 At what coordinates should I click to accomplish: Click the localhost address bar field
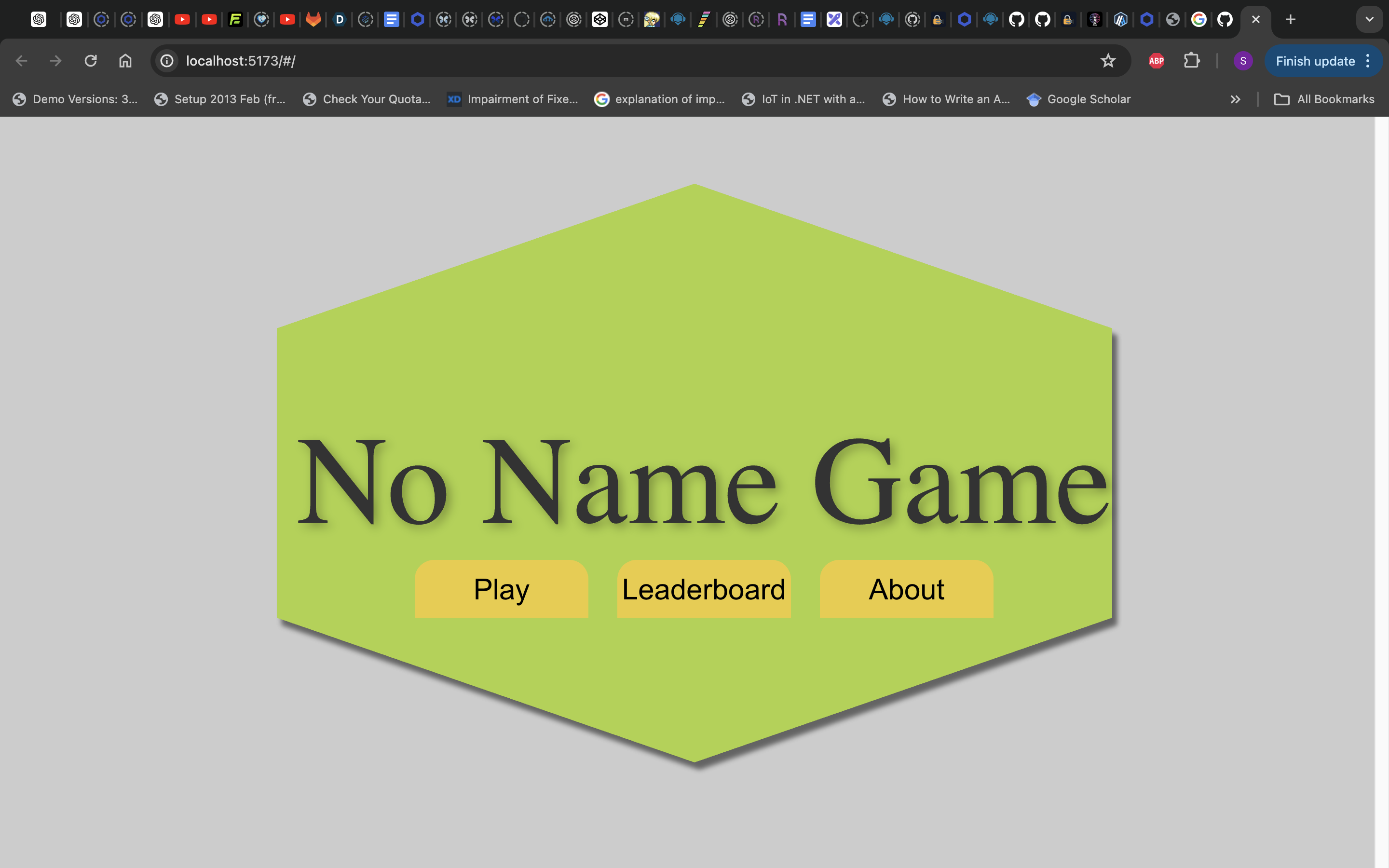[x=631, y=61]
